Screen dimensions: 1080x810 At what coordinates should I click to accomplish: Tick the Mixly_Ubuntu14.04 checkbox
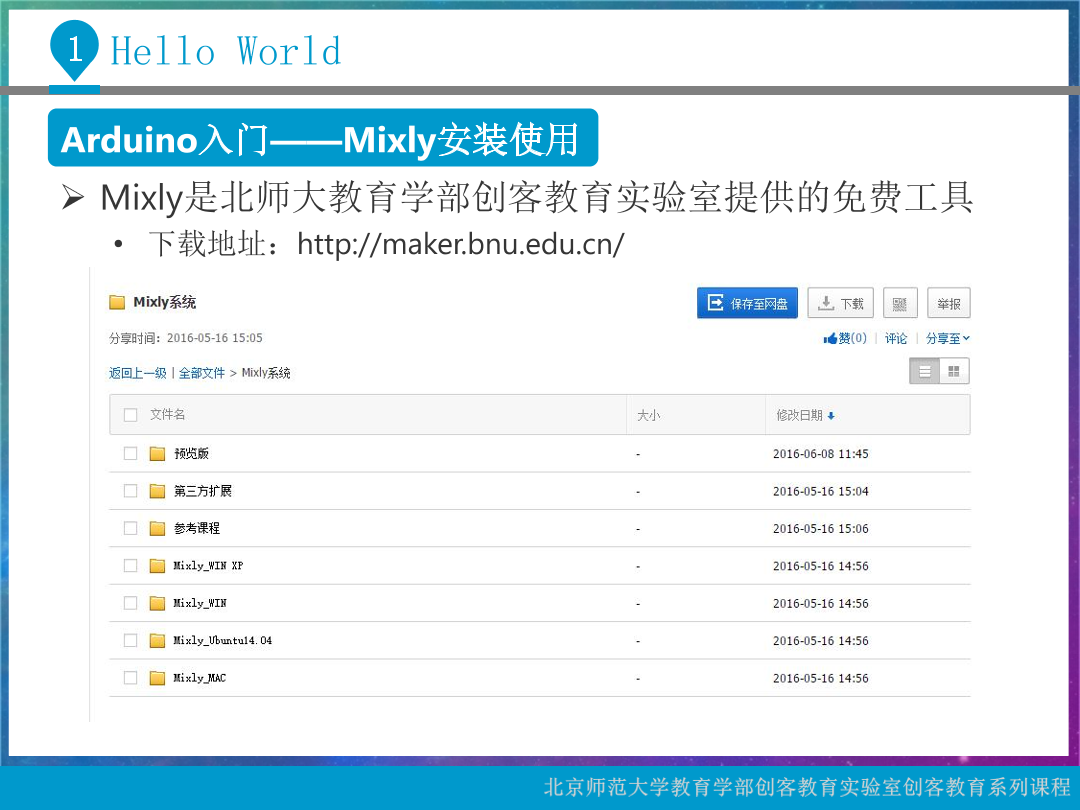pos(130,641)
